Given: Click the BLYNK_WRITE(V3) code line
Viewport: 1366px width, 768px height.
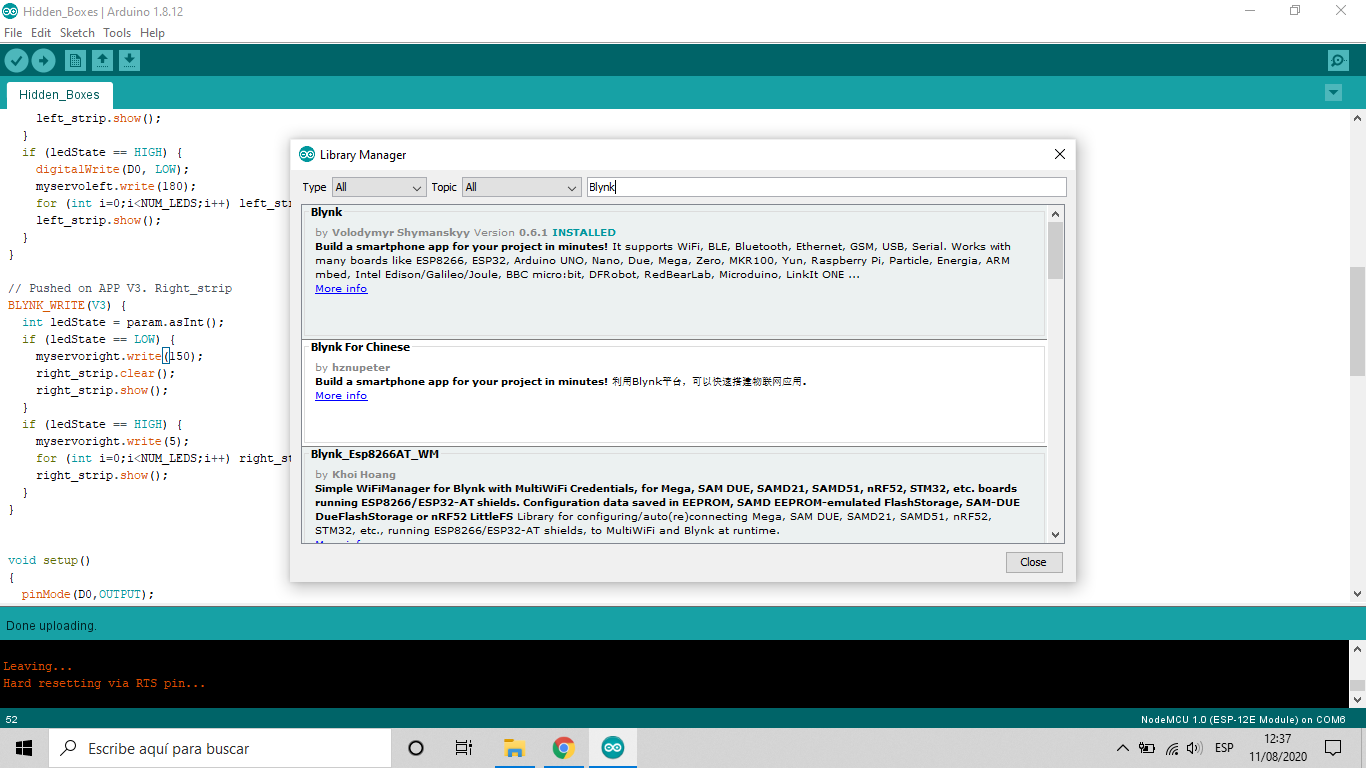Looking at the screenshot, I should tap(67, 305).
